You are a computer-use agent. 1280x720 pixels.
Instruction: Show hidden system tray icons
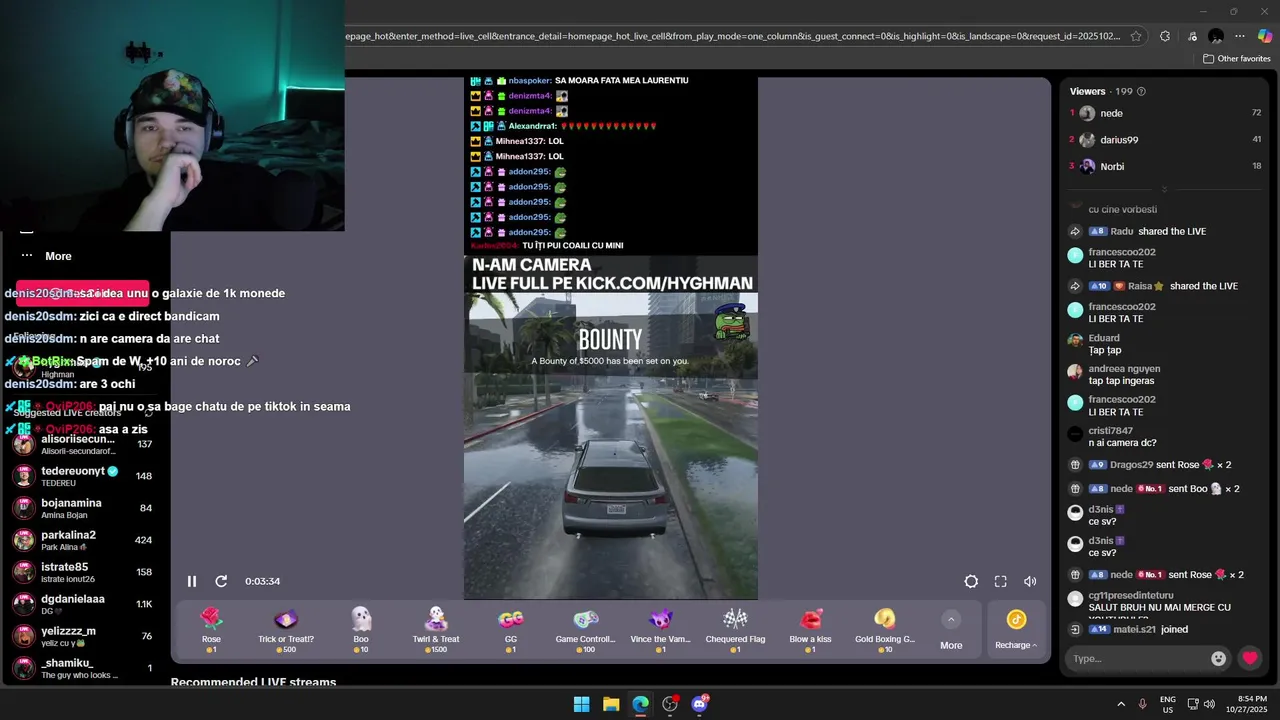click(1121, 704)
